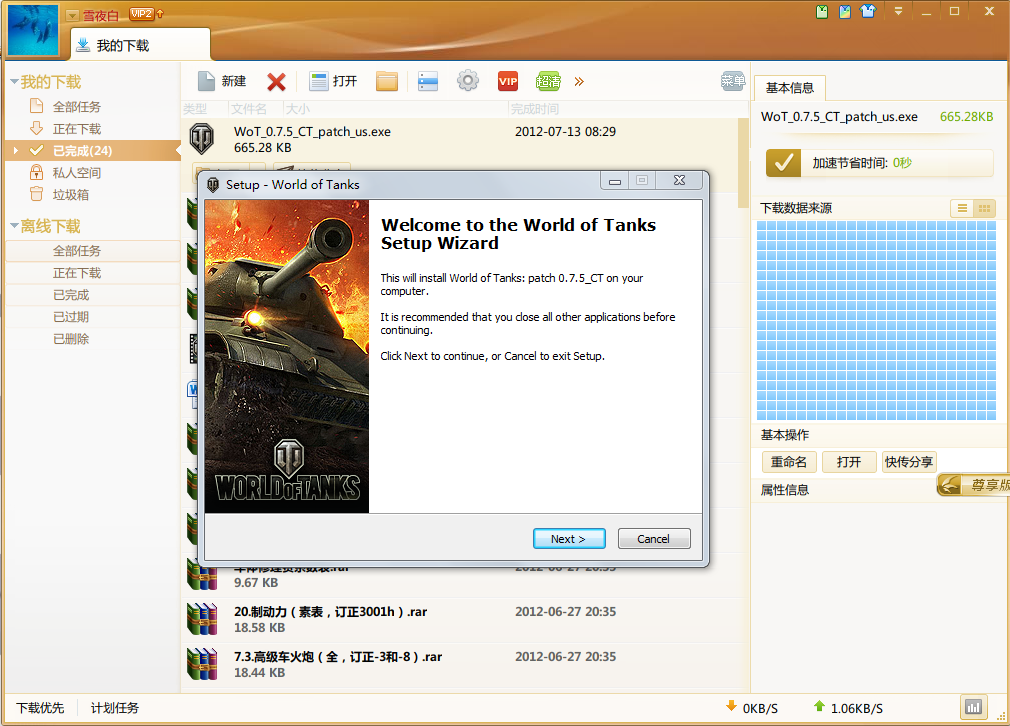
Task: Click the 7.3.高级车火炮 rar archive icon
Action: [x=202, y=664]
